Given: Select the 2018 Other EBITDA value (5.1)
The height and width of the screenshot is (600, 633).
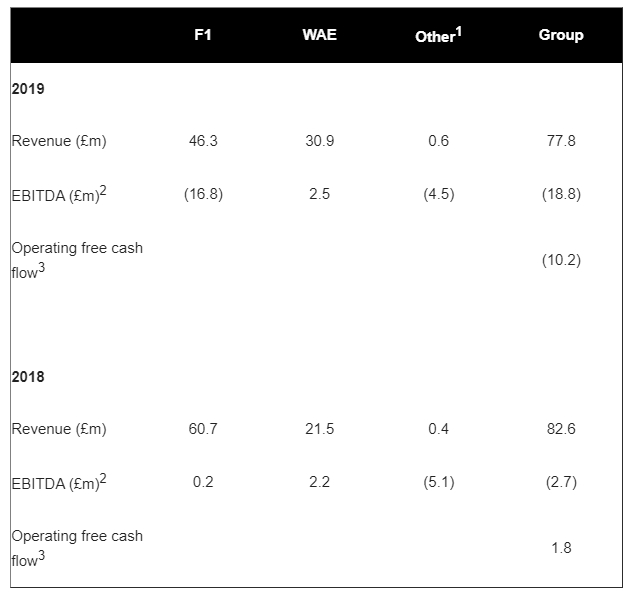Looking at the screenshot, I should [x=438, y=482].
